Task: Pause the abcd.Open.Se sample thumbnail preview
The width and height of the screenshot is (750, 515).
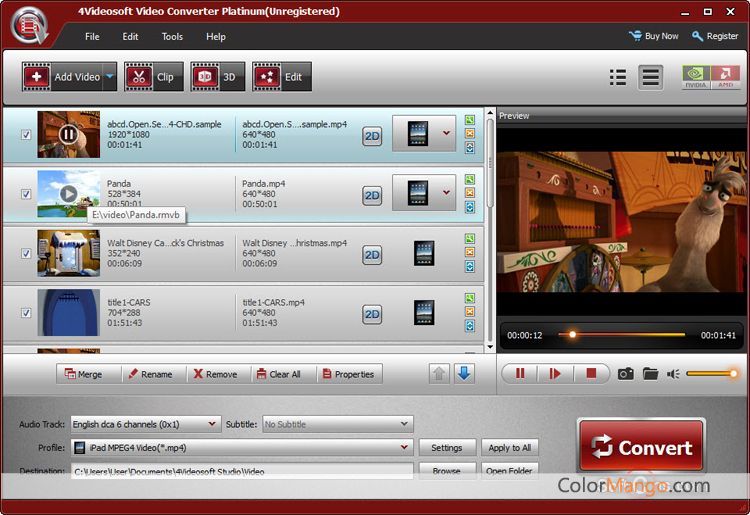Action: (68, 134)
